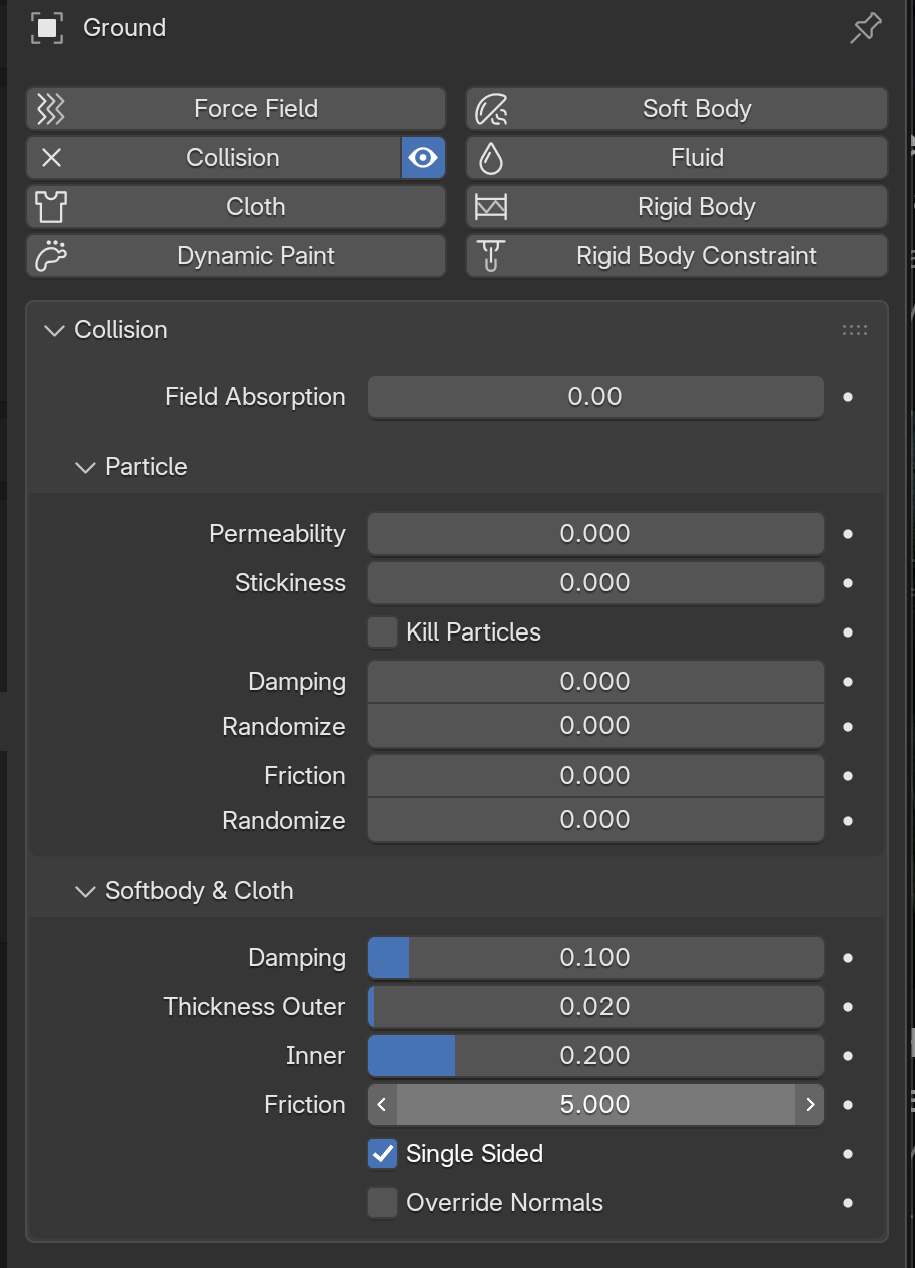Click the Softbody Damping slider 0.100
This screenshot has width=915, height=1268.
point(596,958)
